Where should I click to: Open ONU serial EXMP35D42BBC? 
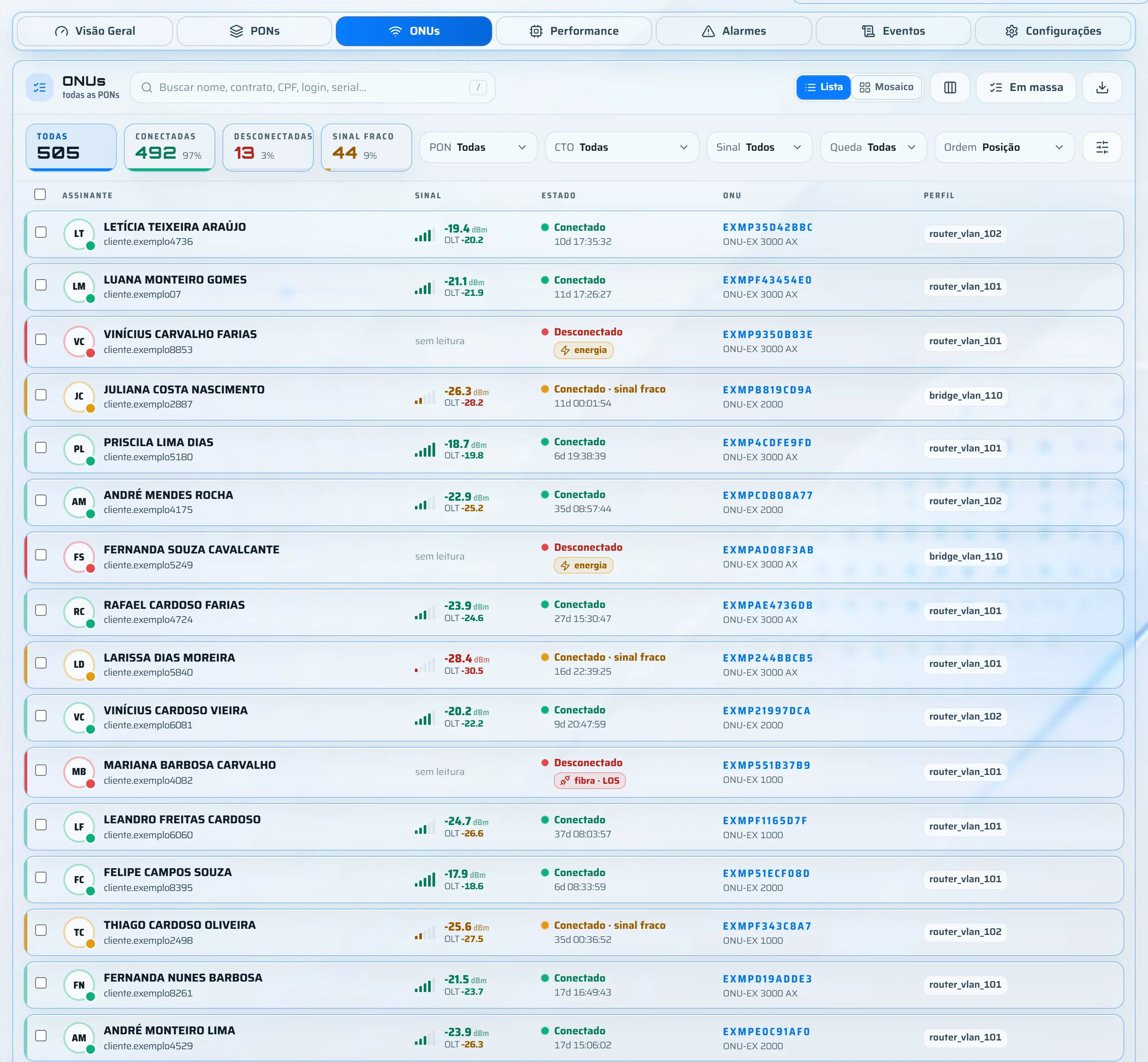coord(768,228)
